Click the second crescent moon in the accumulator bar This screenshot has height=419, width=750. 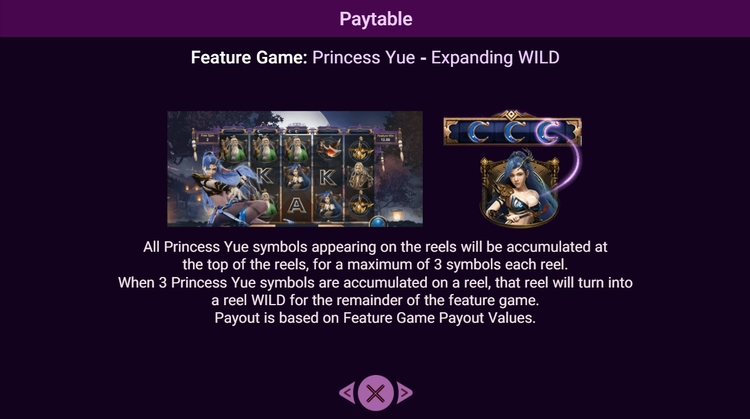coord(515,132)
